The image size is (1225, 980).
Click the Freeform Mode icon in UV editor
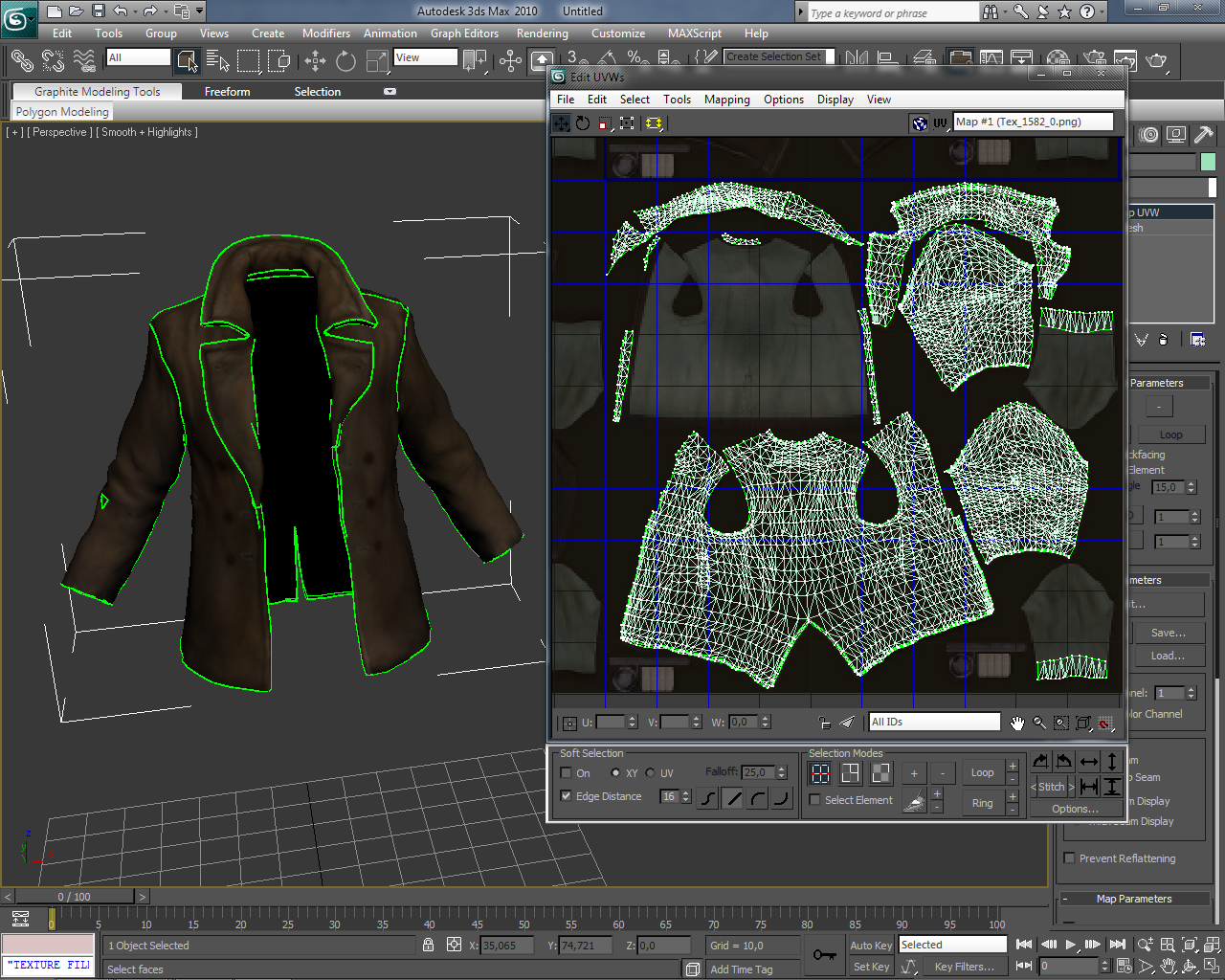coord(627,123)
